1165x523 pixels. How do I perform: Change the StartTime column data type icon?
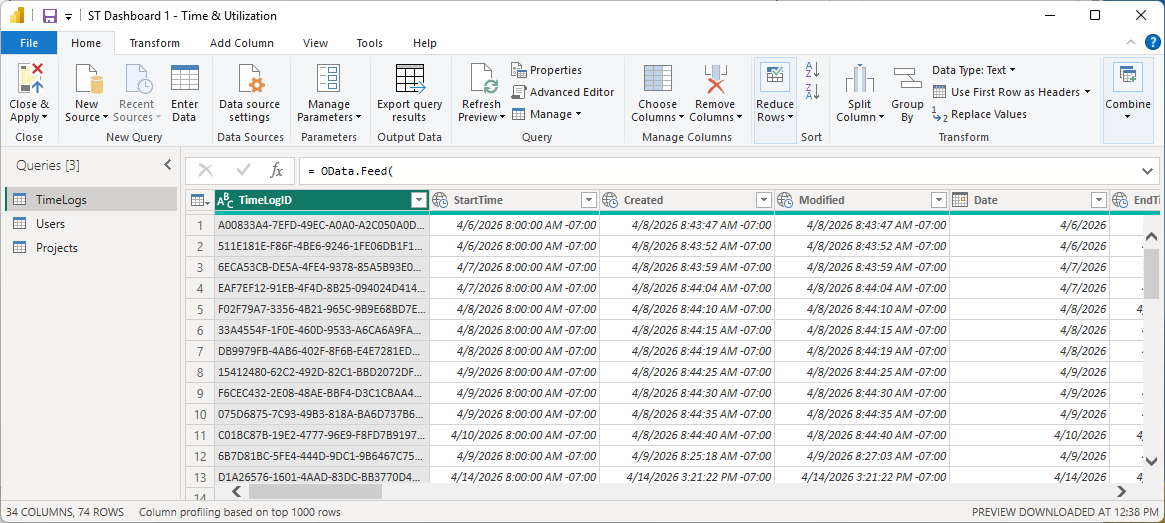(x=441, y=200)
